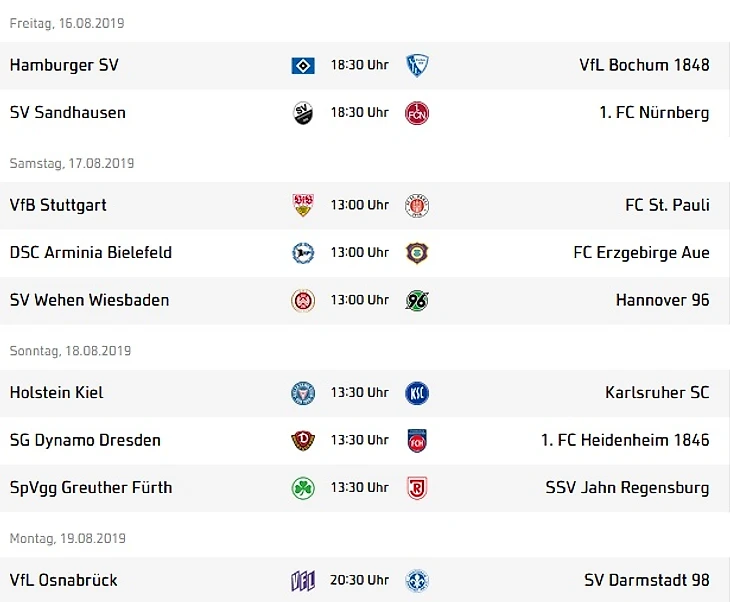Open the SV Darmstadt 98 crest
This screenshot has width=730, height=602.
[417, 581]
